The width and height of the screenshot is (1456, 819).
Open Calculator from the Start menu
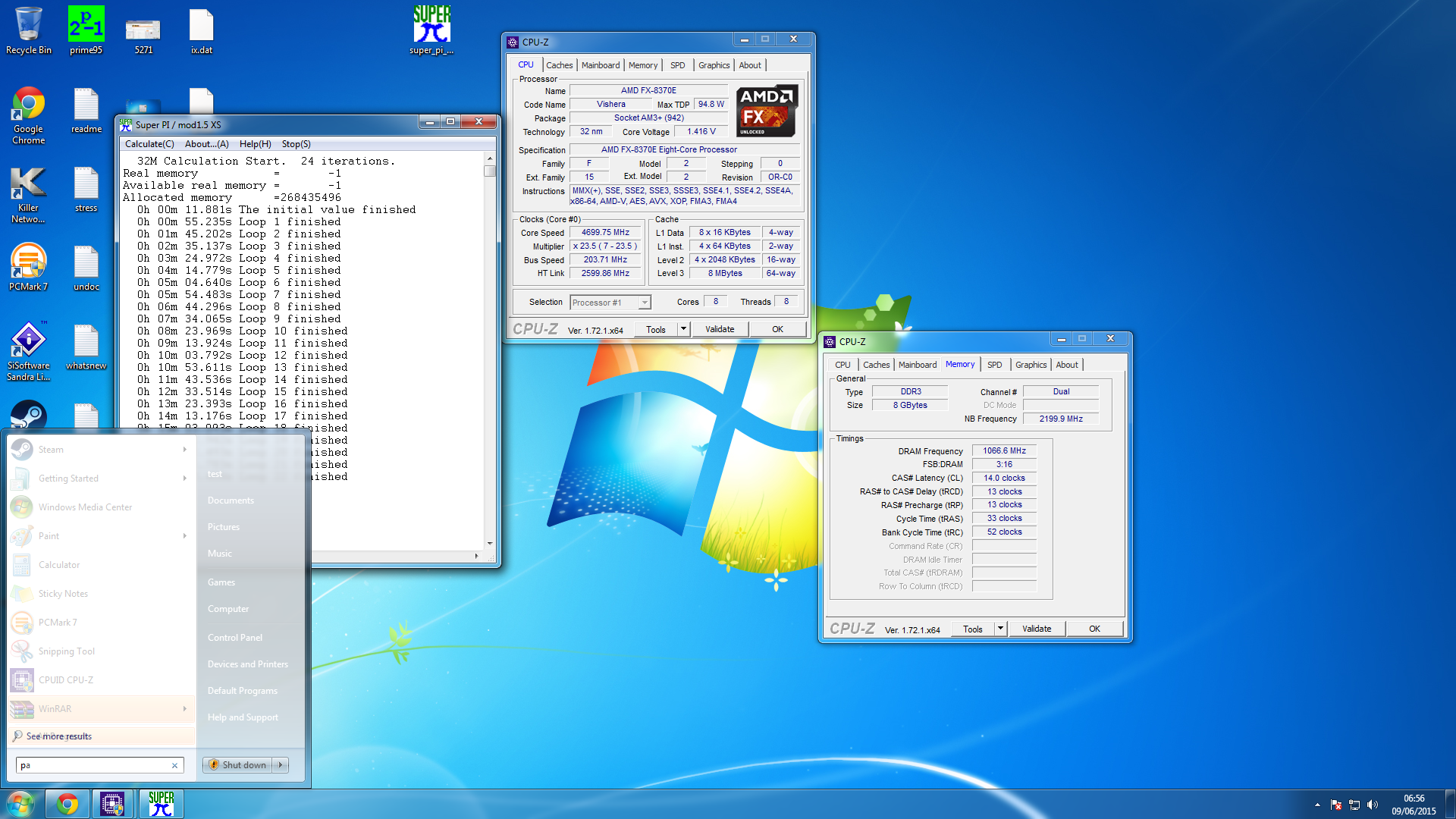[x=101, y=565]
